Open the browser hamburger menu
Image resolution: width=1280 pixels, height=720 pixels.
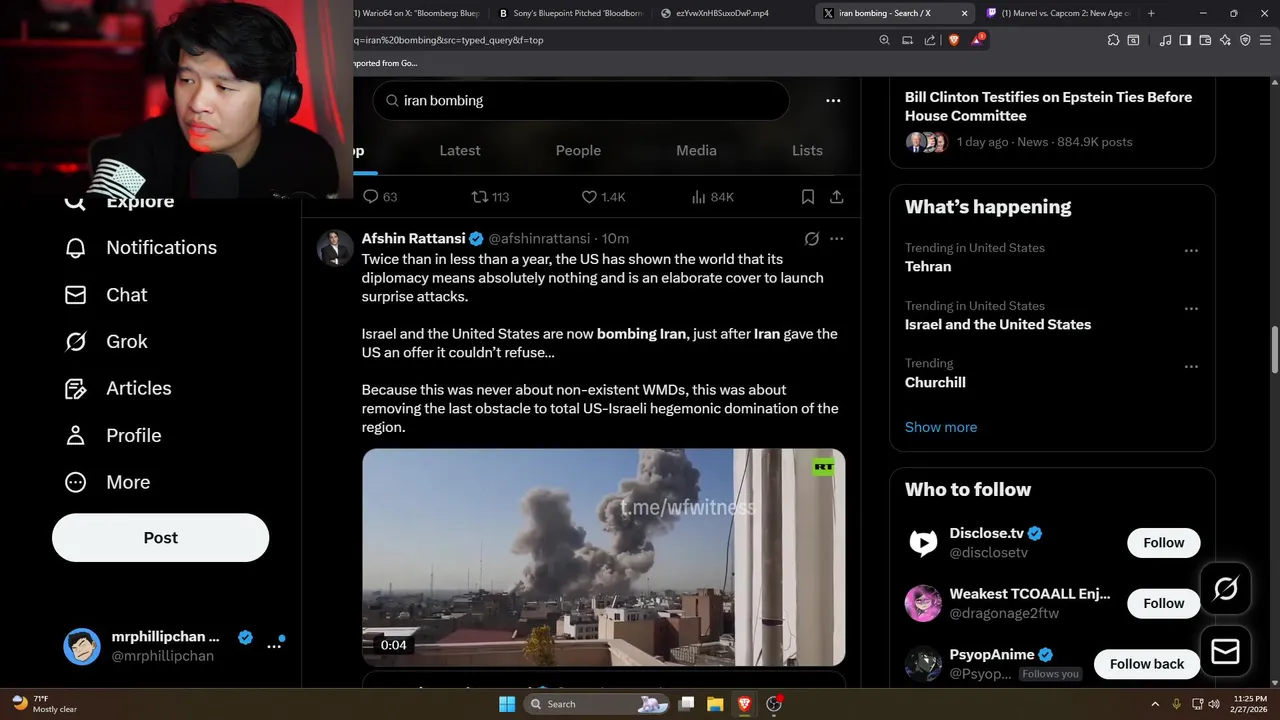(1265, 40)
